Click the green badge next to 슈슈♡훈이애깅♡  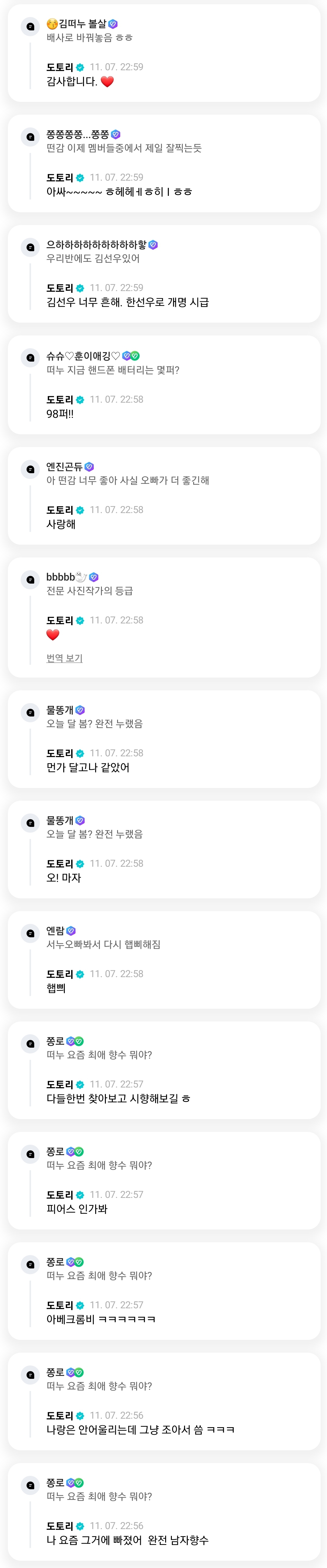click(x=135, y=356)
